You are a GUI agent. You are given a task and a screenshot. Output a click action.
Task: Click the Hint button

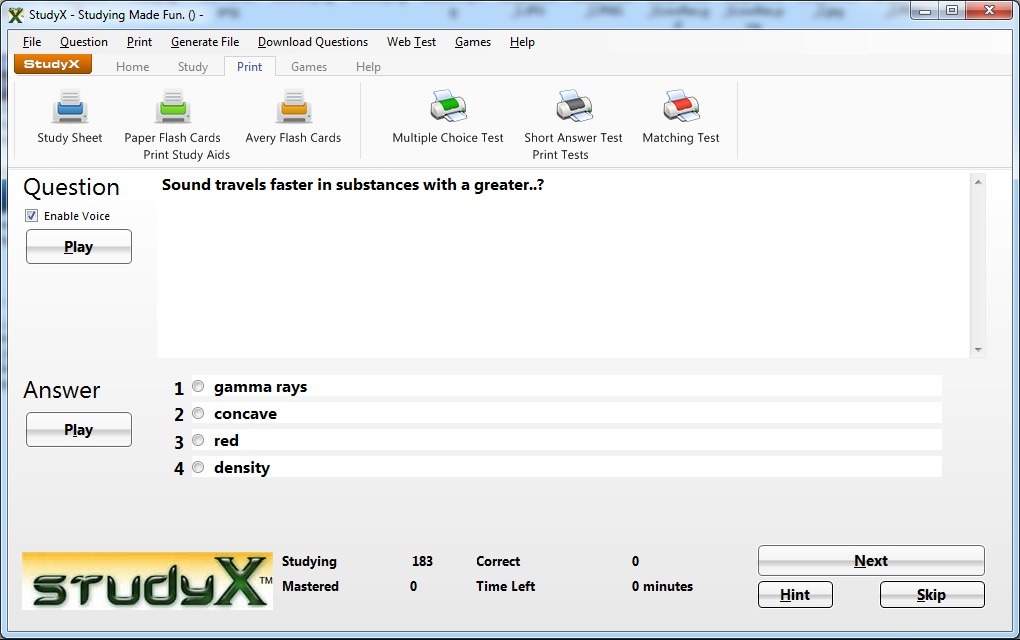(795, 594)
